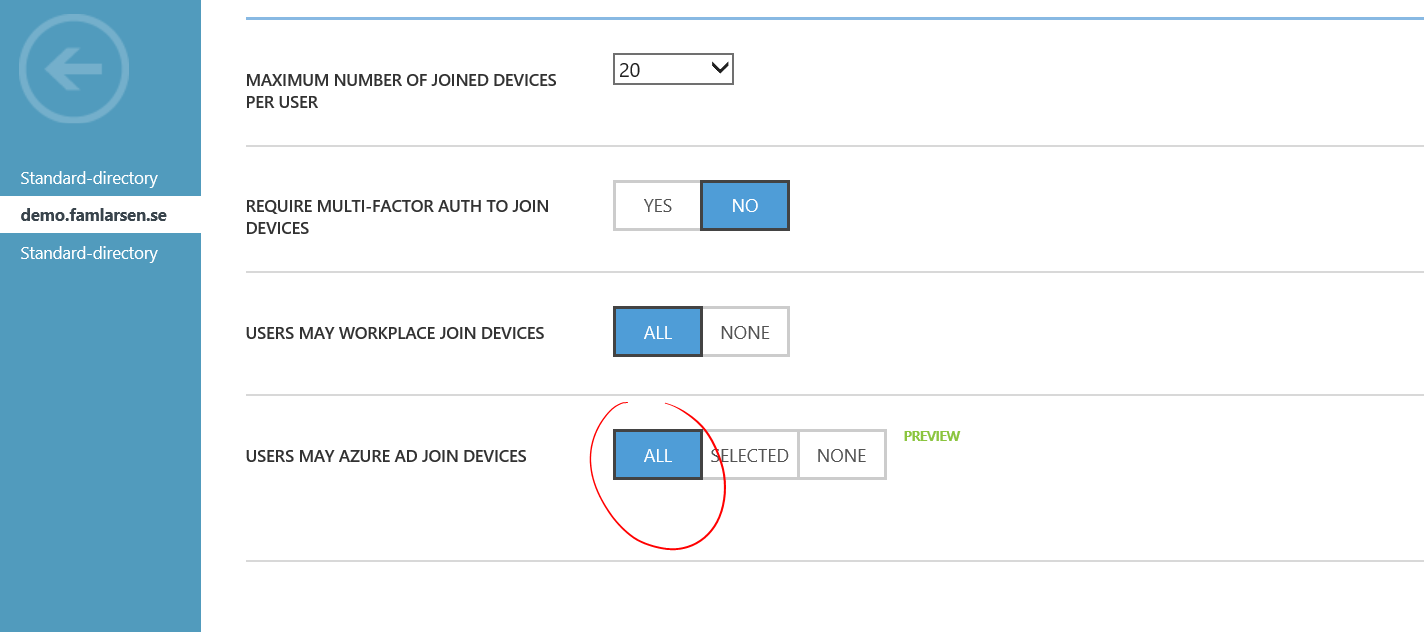Open Standard-directory entry below demo.famlarsen.se
Viewport: 1424px width, 632px height.
pyautogui.click(x=89, y=253)
